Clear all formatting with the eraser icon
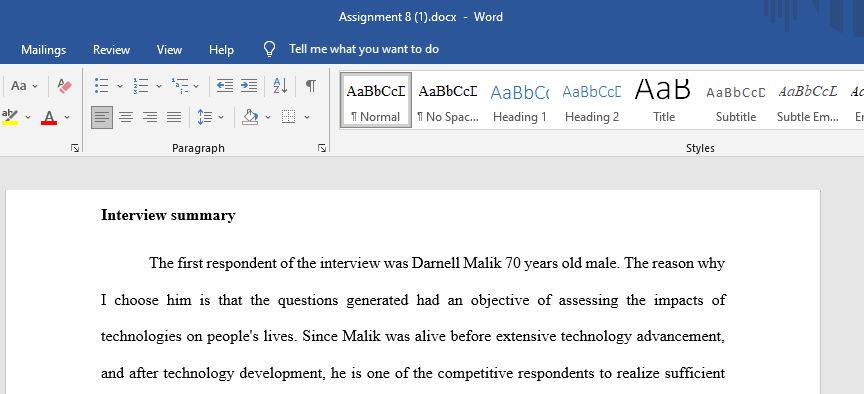The image size is (864, 394). (64, 86)
